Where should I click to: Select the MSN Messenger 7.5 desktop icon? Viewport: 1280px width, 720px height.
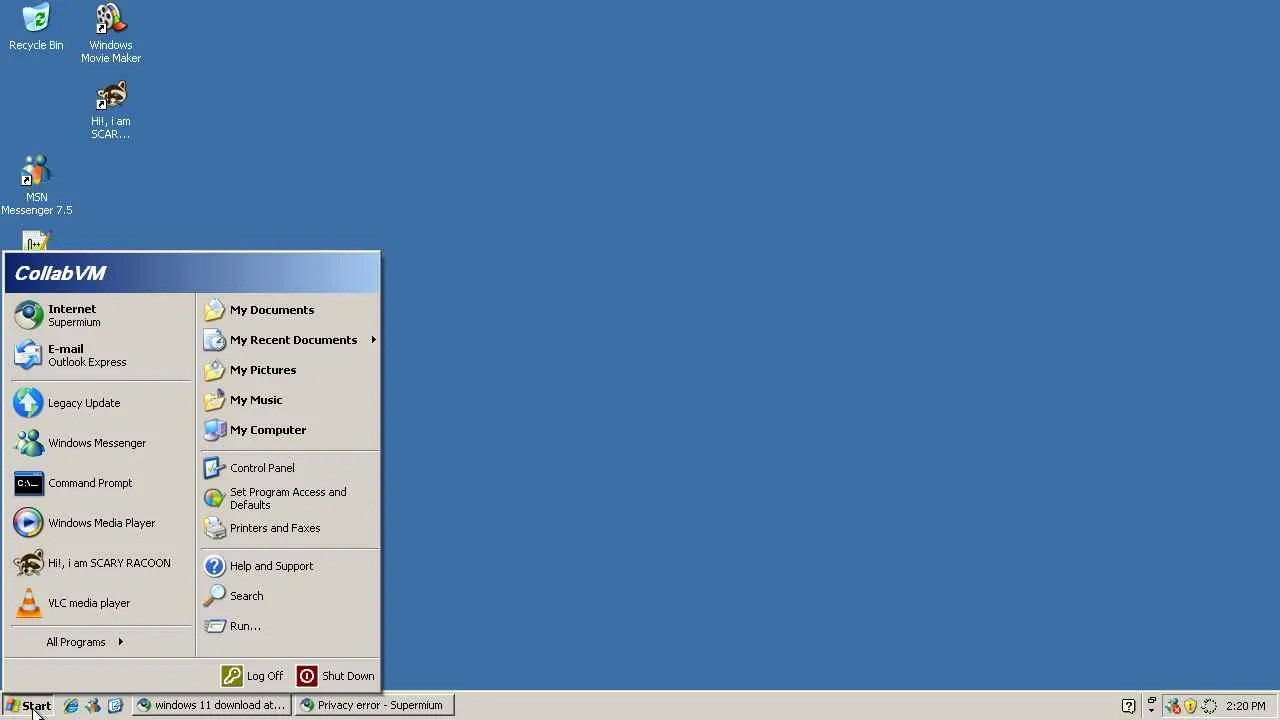[36, 185]
